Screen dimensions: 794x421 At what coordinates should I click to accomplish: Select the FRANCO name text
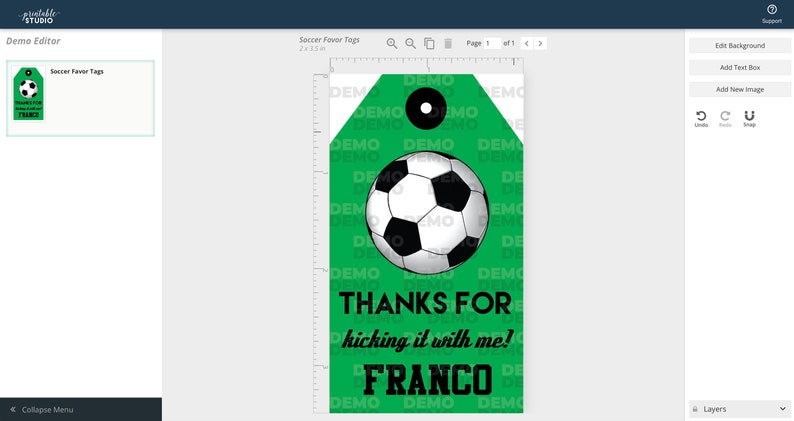click(x=428, y=380)
